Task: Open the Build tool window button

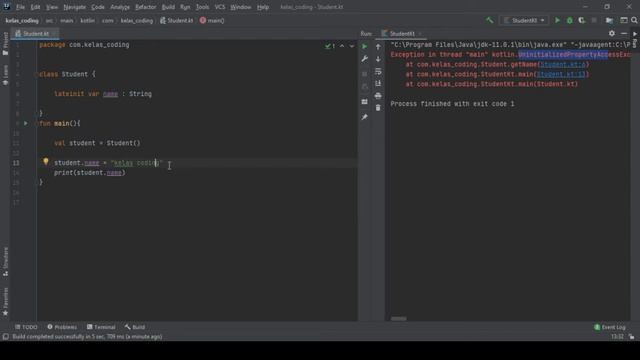Action: tap(135, 327)
